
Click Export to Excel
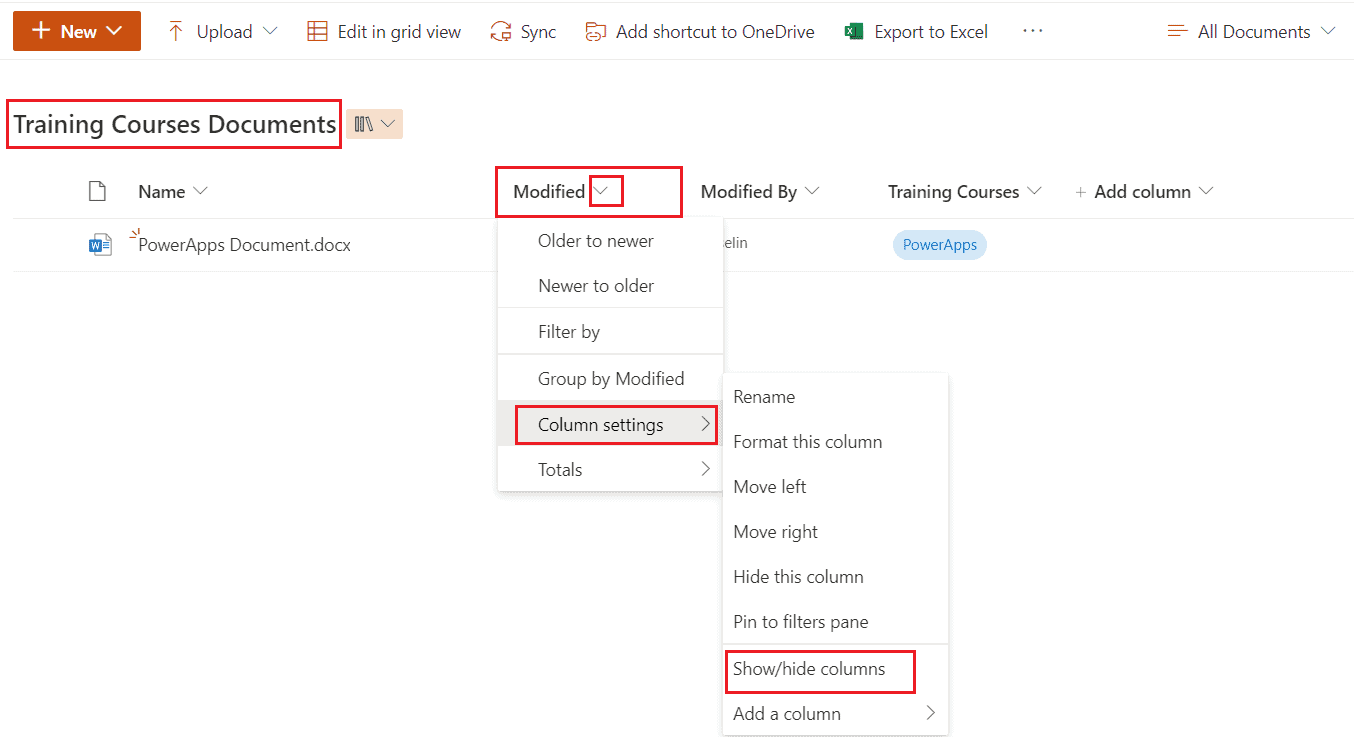[916, 31]
